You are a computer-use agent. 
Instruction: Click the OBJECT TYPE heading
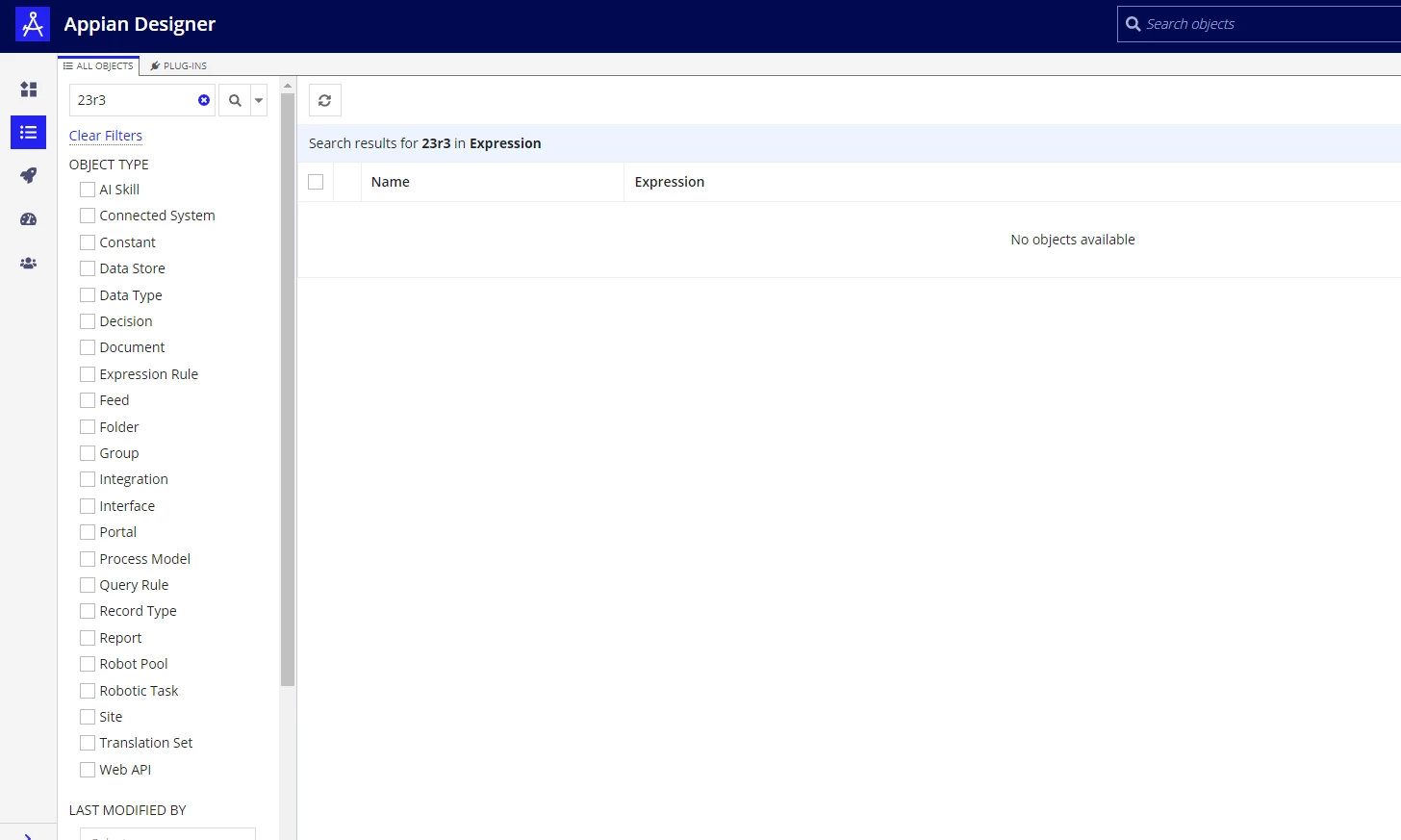coord(109,165)
